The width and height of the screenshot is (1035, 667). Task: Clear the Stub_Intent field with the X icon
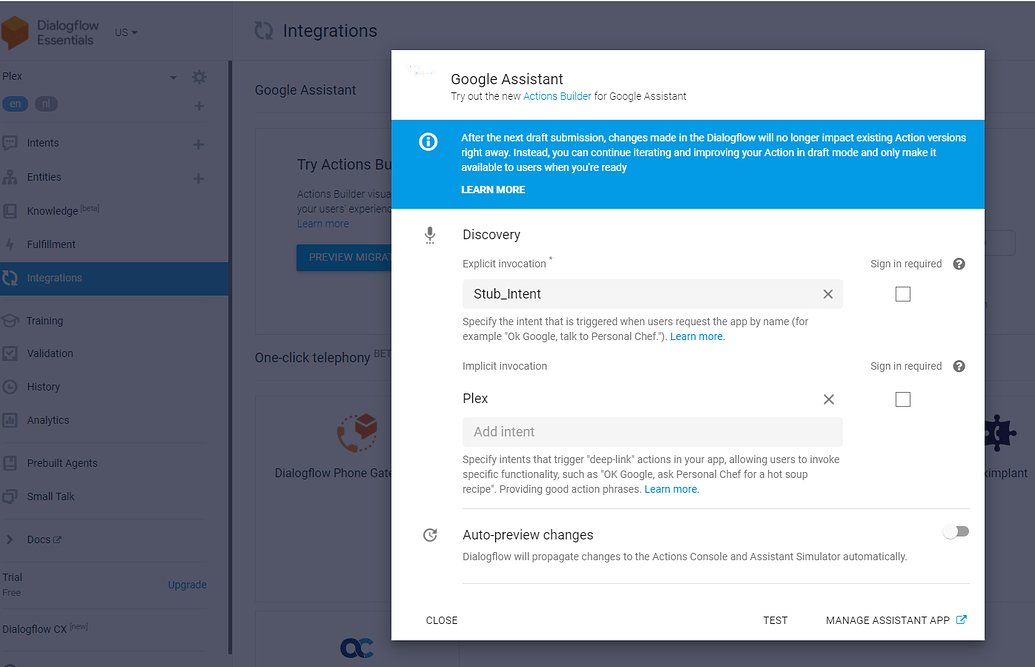pos(828,294)
